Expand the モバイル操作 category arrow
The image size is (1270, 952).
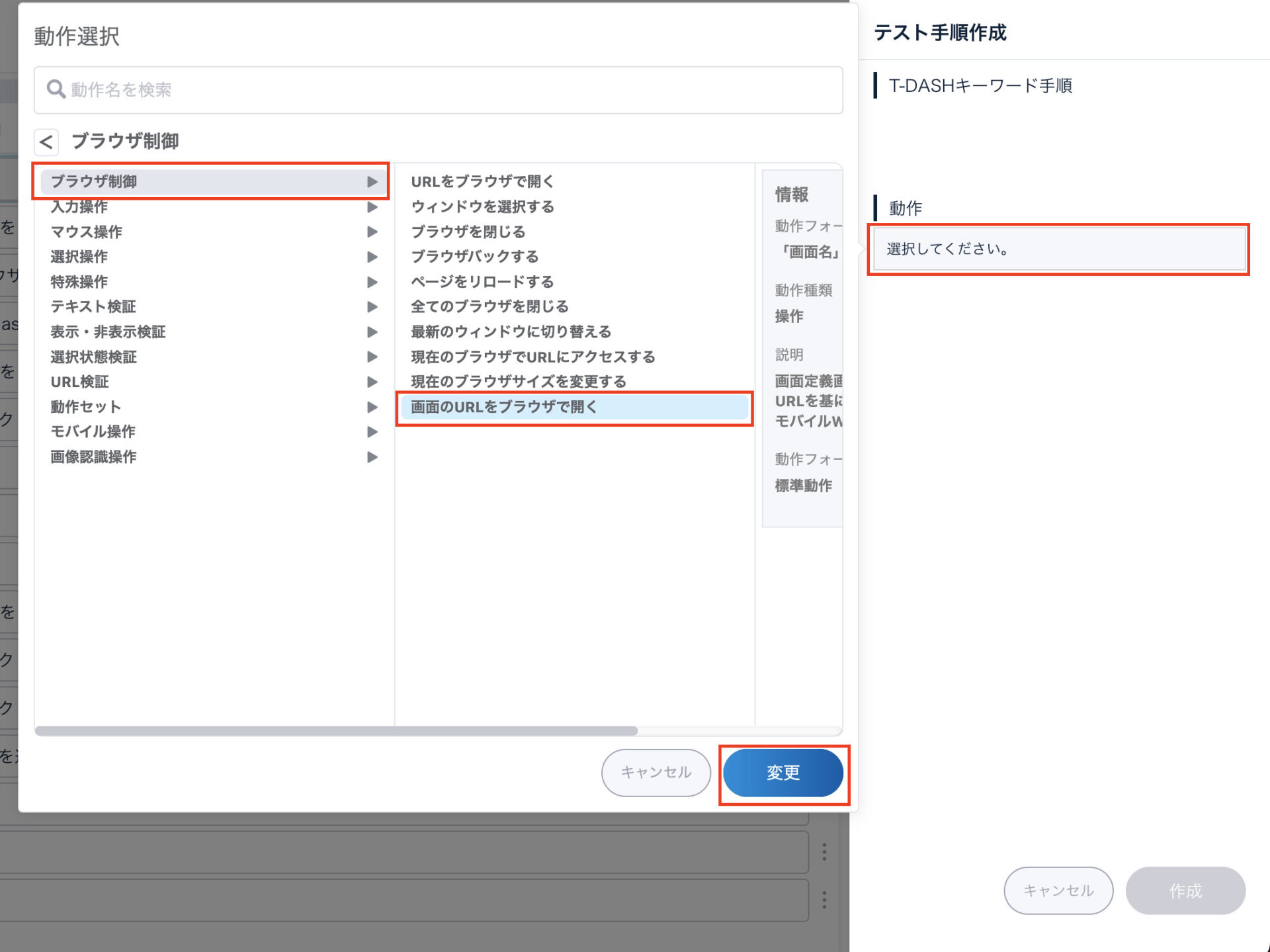(372, 432)
